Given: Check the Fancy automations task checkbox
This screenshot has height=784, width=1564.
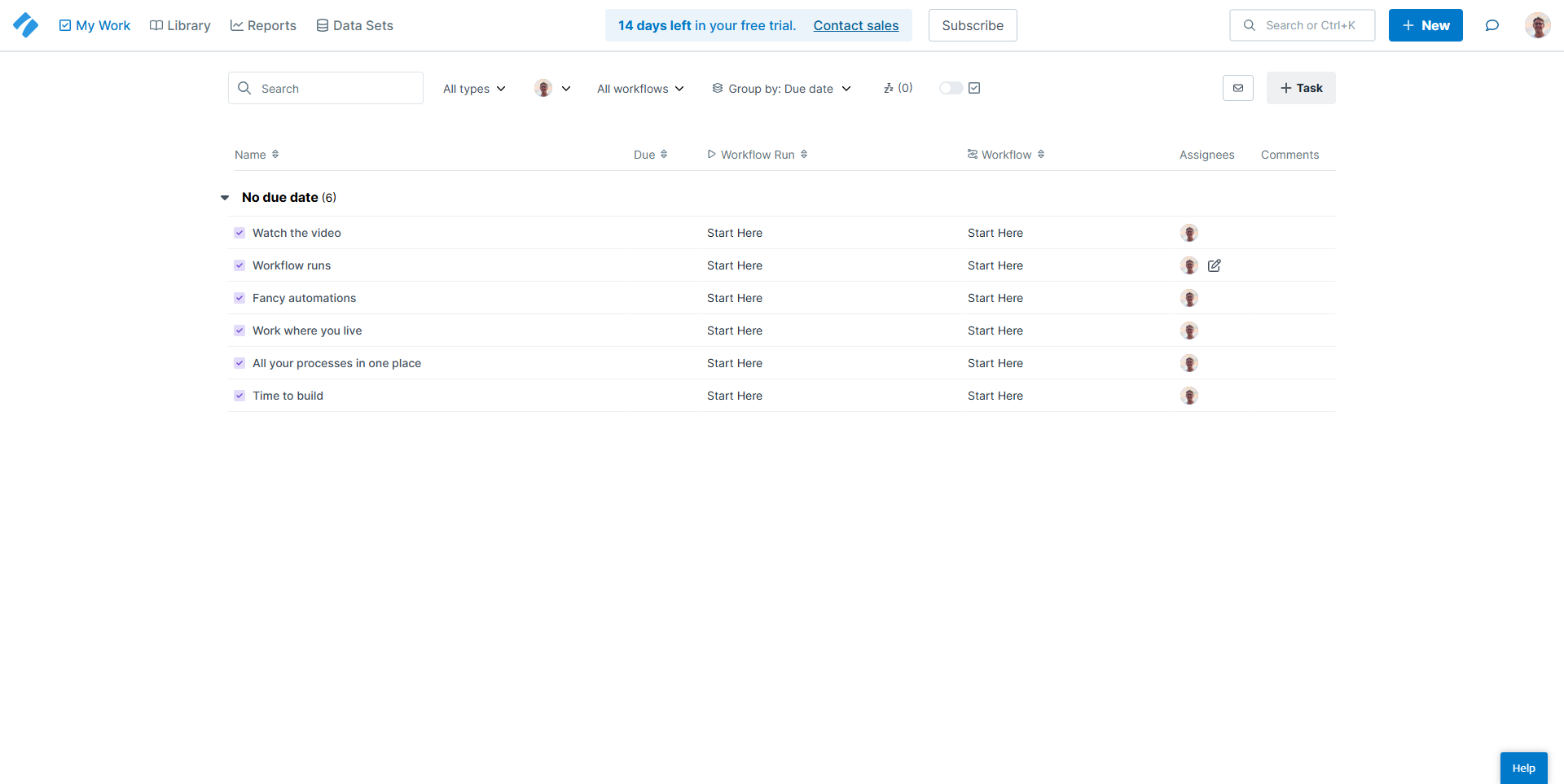Looking at the screenshot, I should (239, 298).
